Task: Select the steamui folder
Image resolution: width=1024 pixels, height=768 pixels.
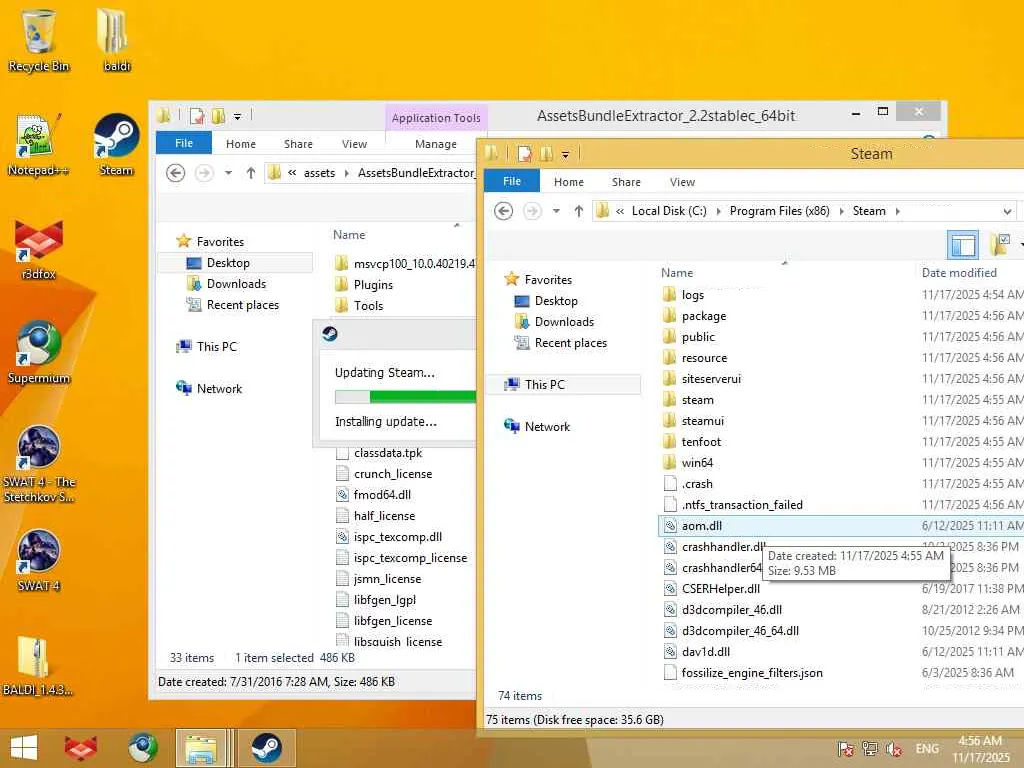Action: click(x=702, y=421)
